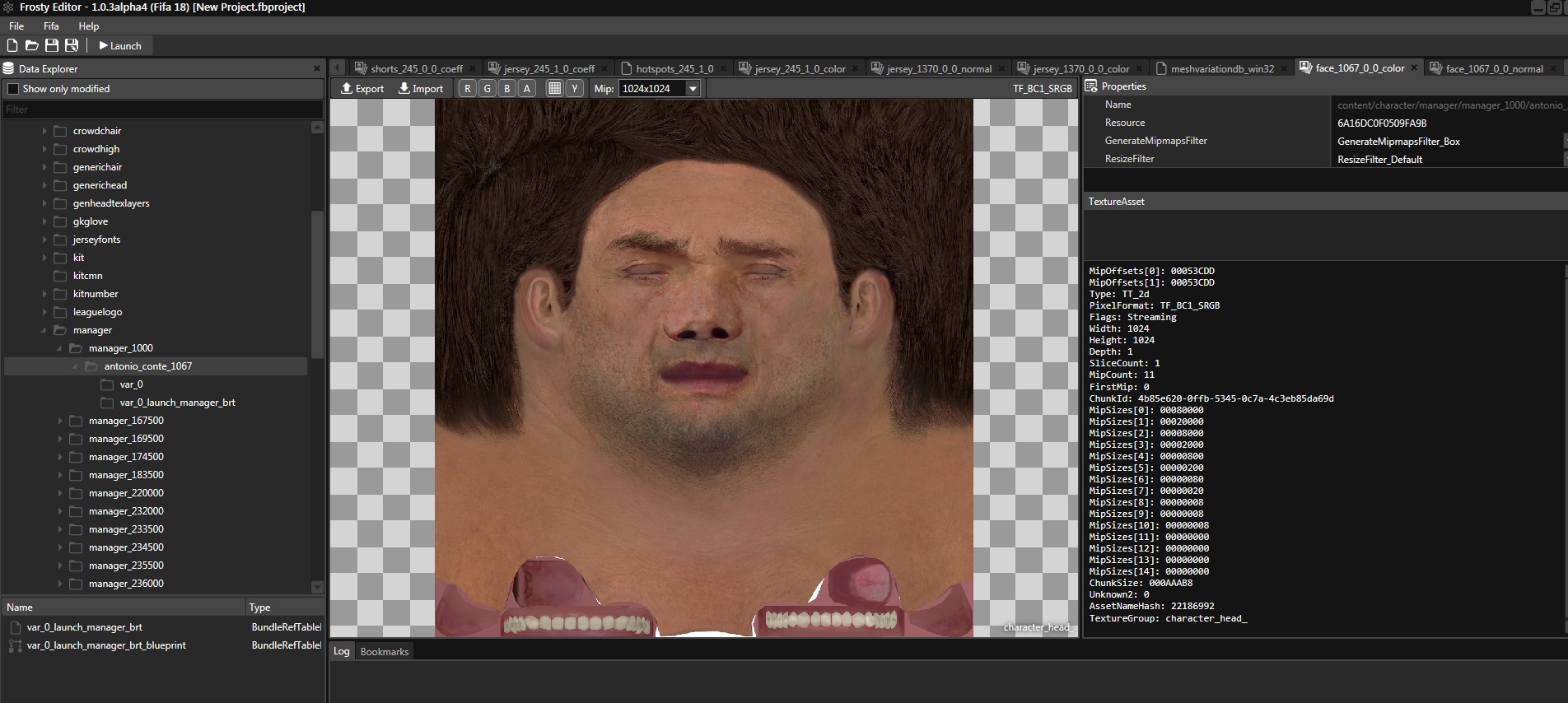This screenshot has height=703, width=1568.
Task: Toggle the alpha channel A button
Action: 527,88
